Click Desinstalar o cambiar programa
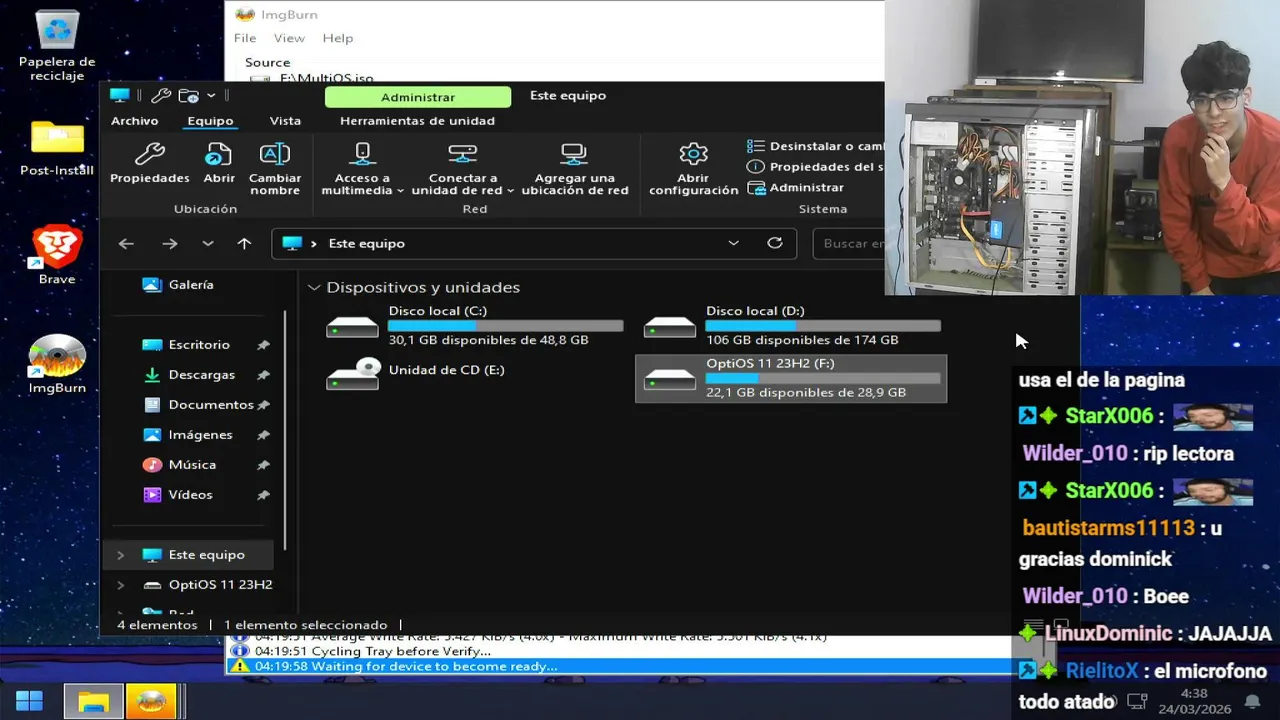 pos(815,146)
